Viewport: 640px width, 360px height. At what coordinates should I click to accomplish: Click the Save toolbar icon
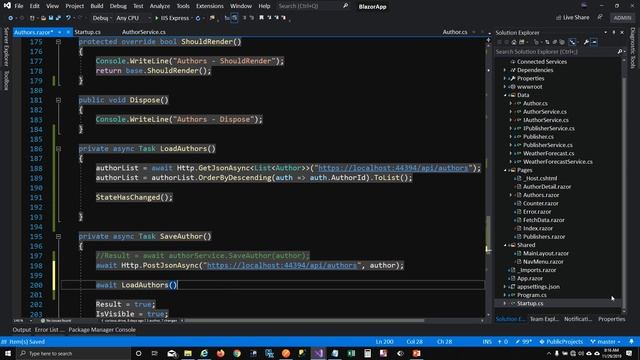coord(51,18)
